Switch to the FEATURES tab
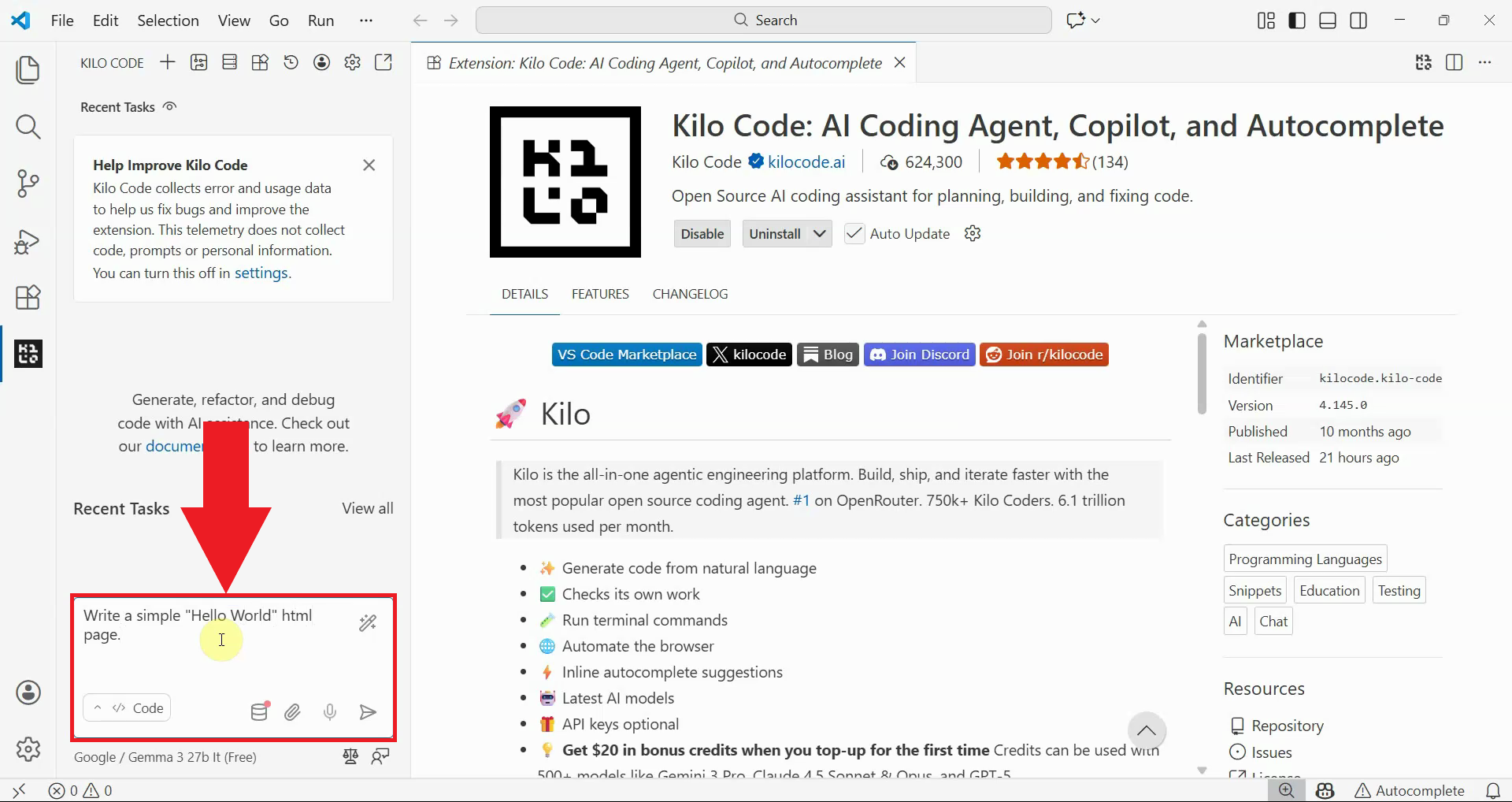The image size is (1512, 802). pos(600,294)
